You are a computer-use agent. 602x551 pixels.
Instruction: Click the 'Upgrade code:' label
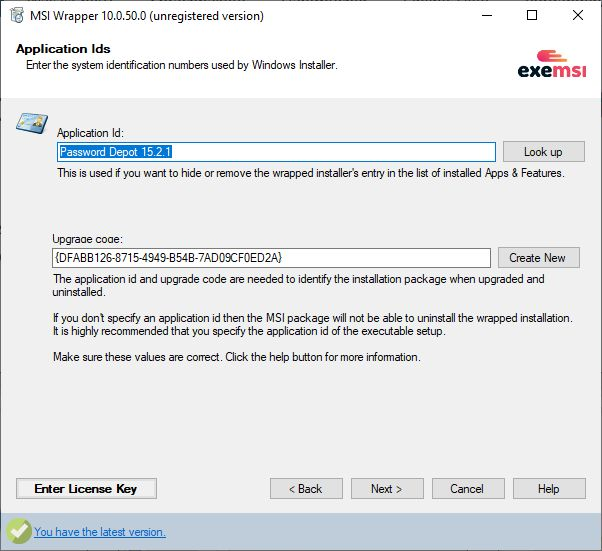click(x=88, y=239)
